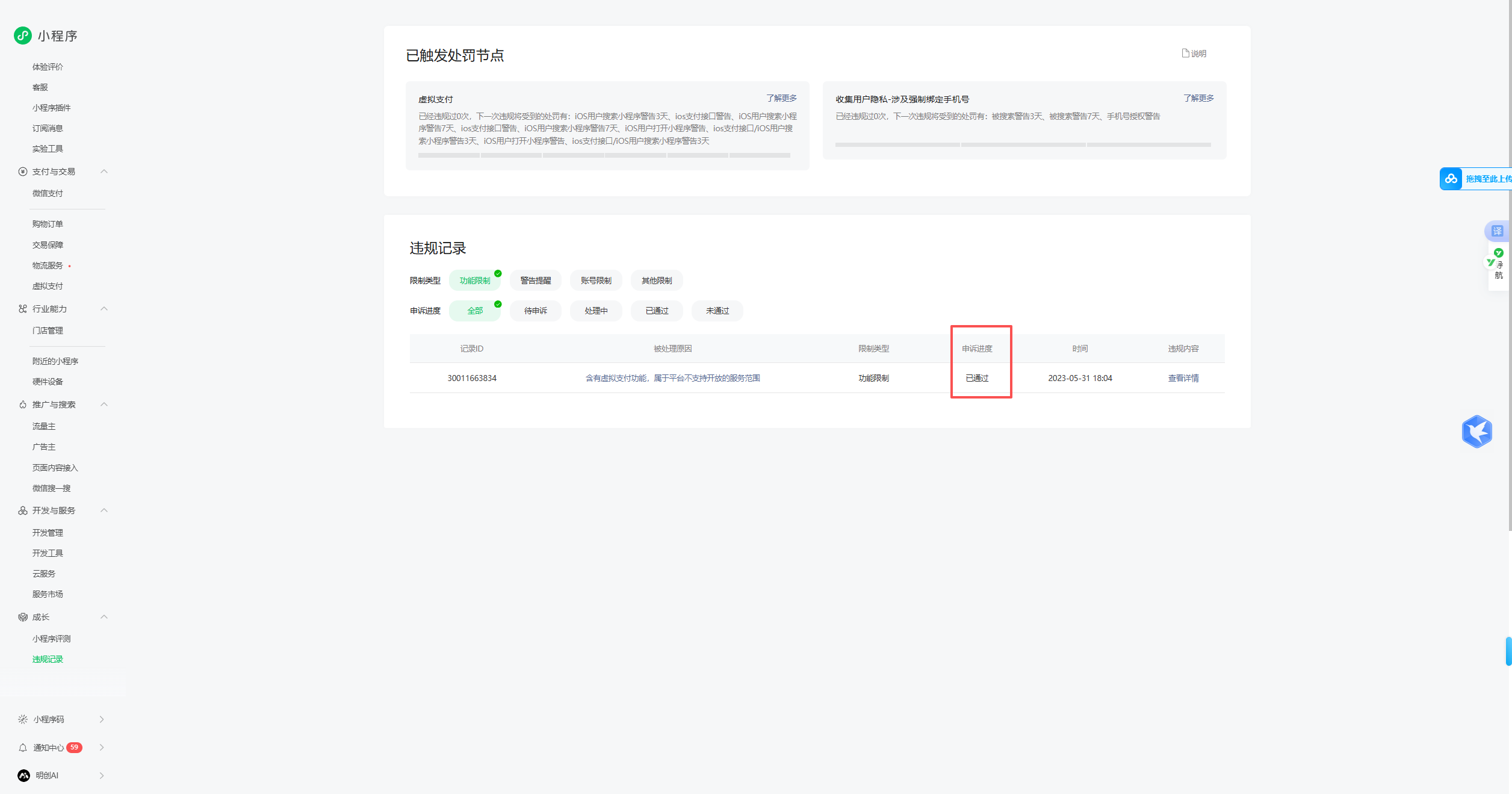Screen dimensions: 1512x794
Task: Select the 账号限制 restriction type filter
Action: [x=596, y=281]
